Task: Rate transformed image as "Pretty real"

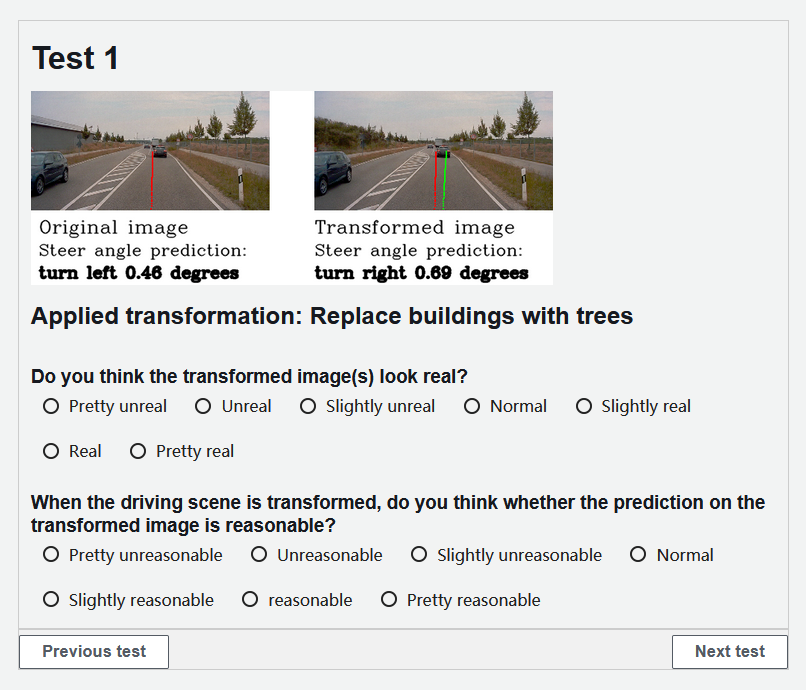Action: coord(138,452)
